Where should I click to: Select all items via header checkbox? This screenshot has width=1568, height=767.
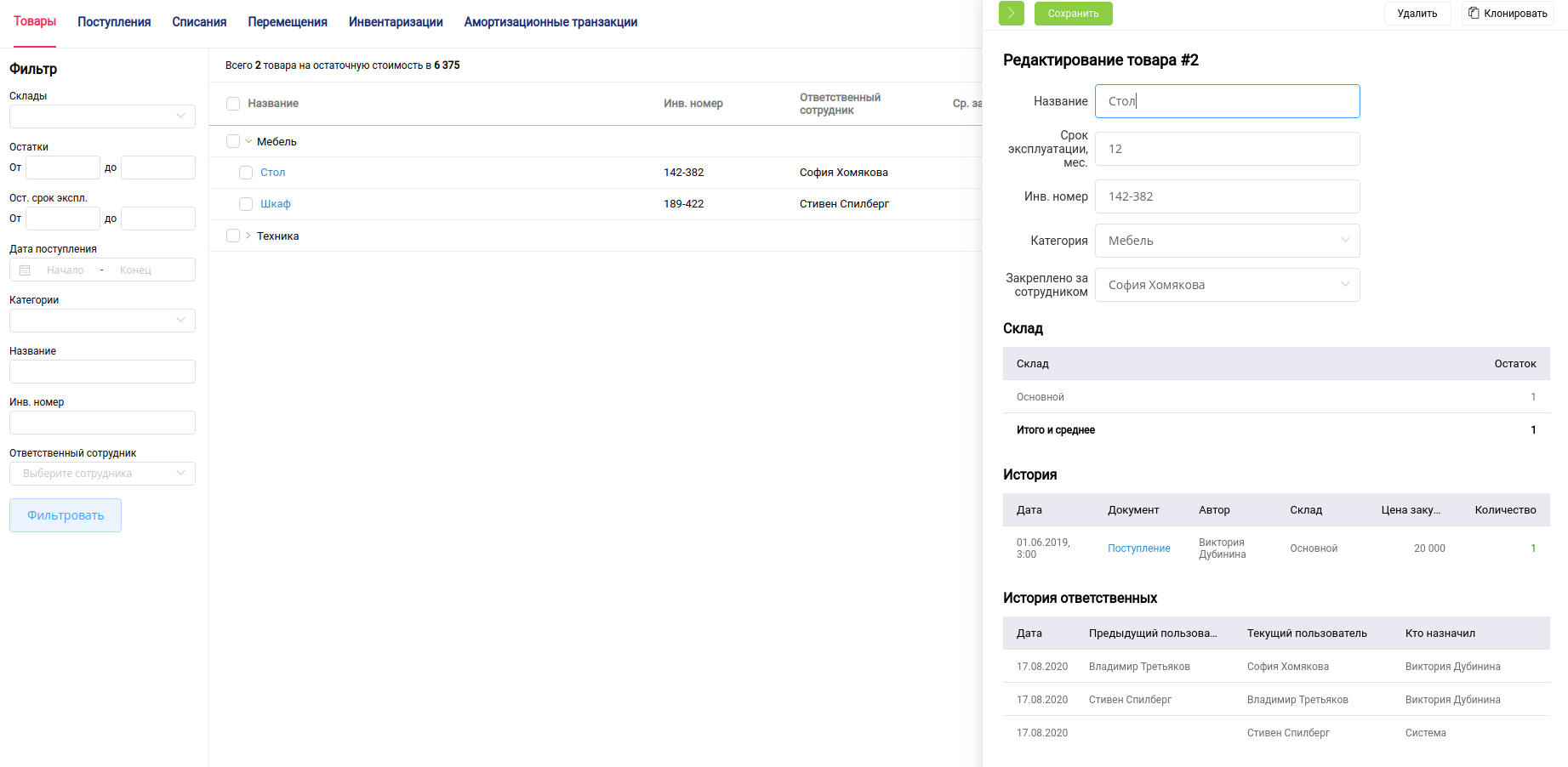coord(233,104)
